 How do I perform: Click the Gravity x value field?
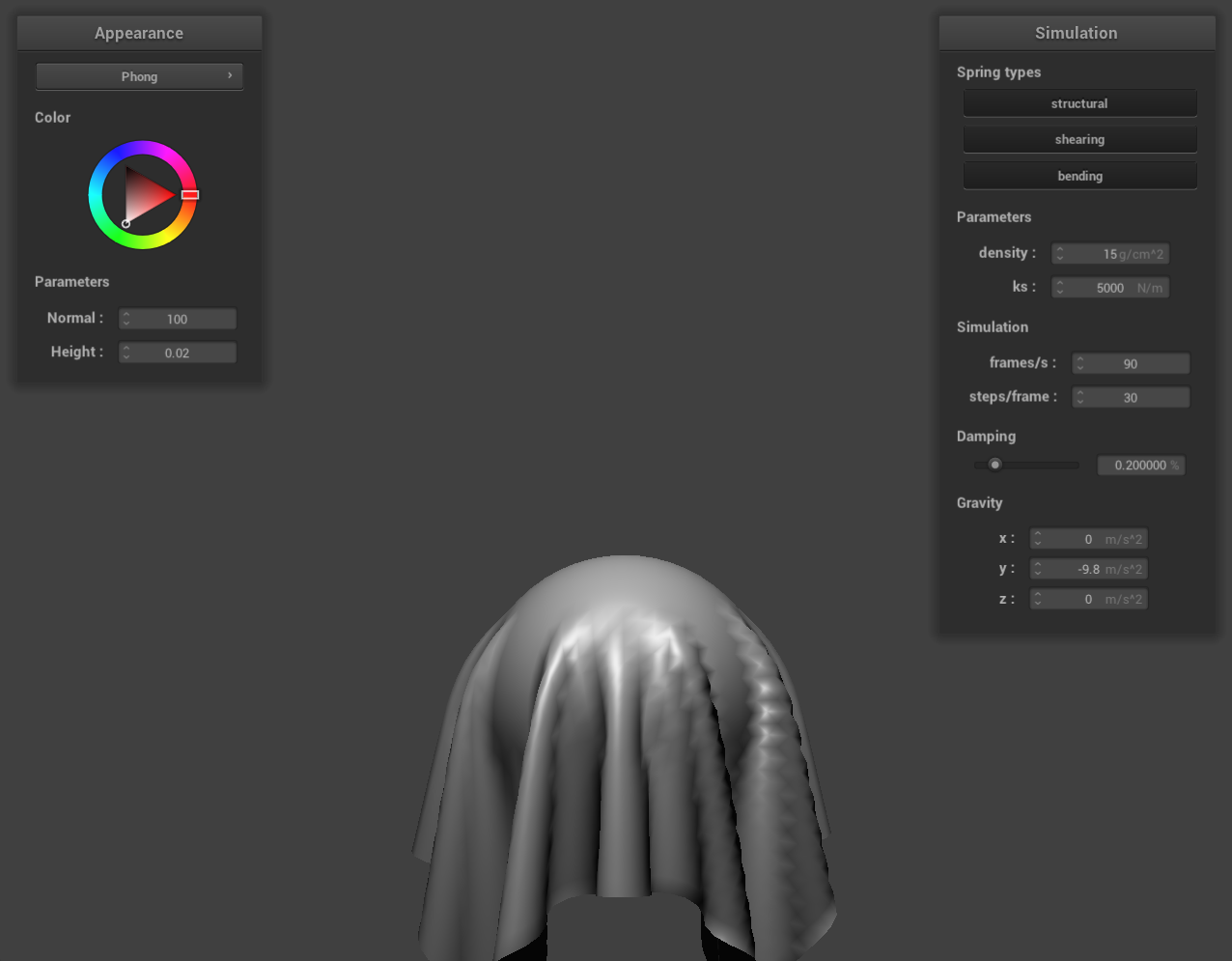click(1089, 539)
